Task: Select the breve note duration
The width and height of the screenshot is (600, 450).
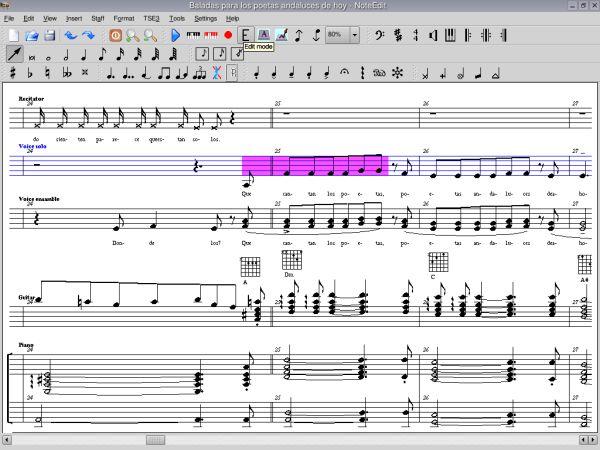Action: tap(32, 58)
